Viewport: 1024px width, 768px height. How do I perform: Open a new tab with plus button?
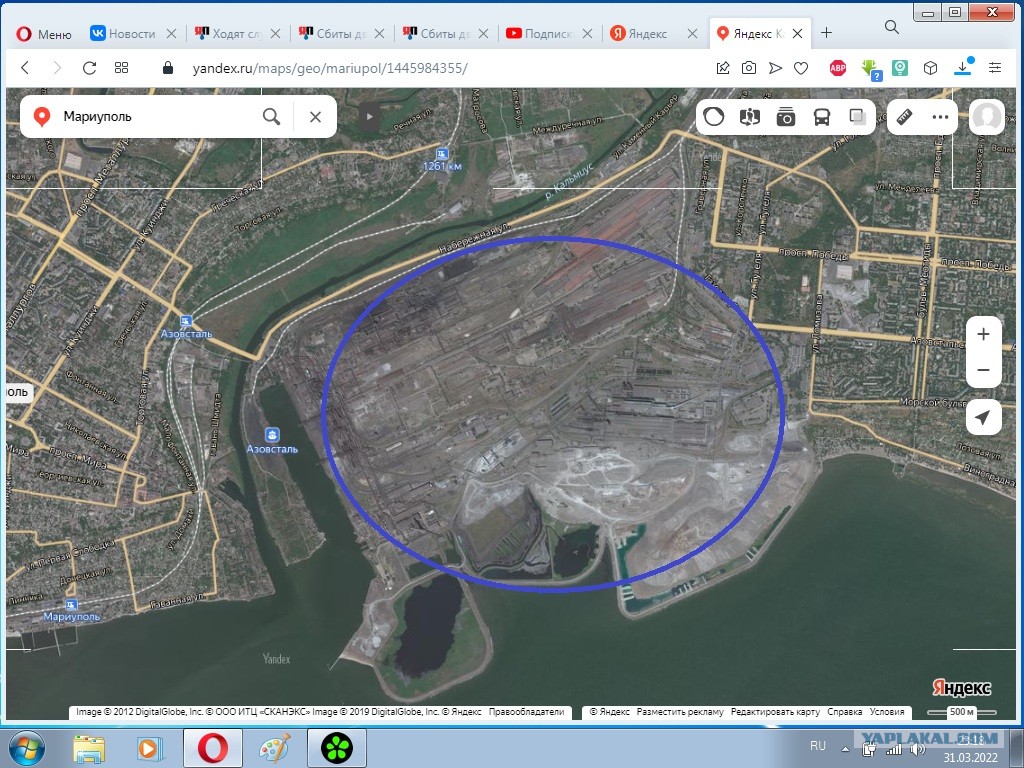pyautogui.click(x=826, y=33)
